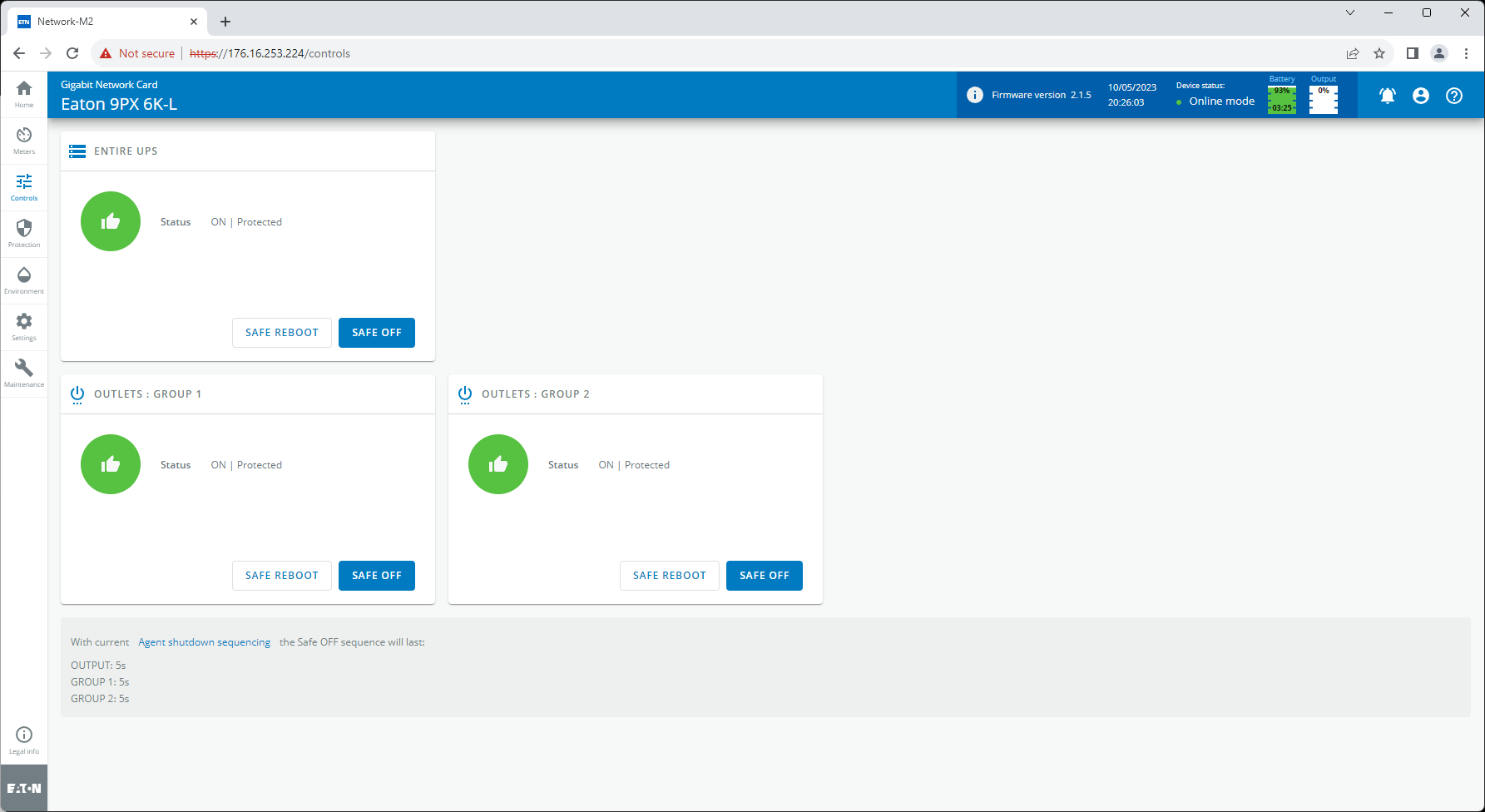Click the Output load indicator
The width and height of the screenshot is (1485, 812).
[1324, 95]
